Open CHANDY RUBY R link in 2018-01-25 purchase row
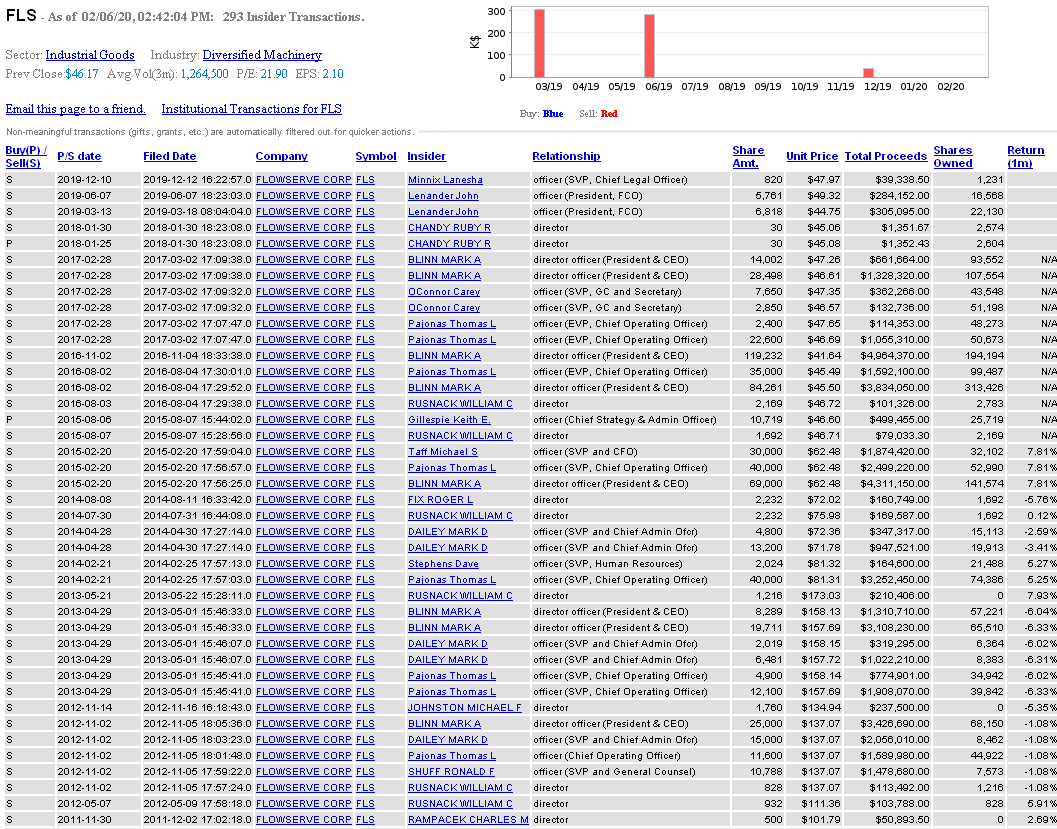This screenshot has width=1057, height=829. tap(450, 243)
